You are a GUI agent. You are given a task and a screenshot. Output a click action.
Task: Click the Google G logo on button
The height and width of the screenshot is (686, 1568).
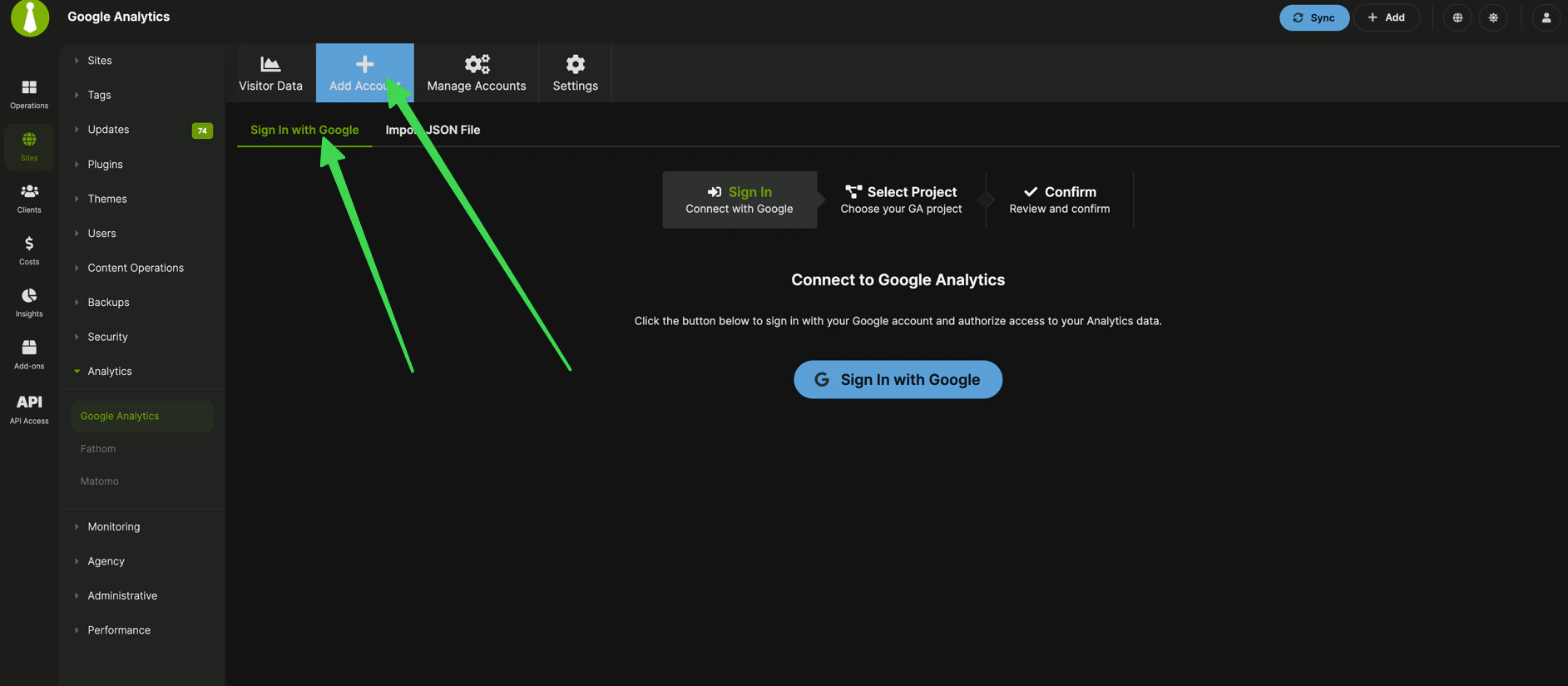822,379
